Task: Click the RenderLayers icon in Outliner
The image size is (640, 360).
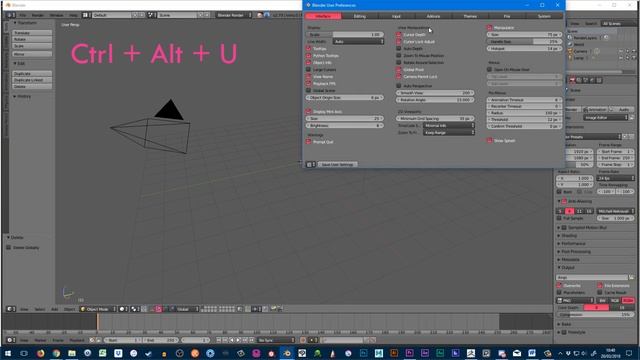Action: pos(570,38)
